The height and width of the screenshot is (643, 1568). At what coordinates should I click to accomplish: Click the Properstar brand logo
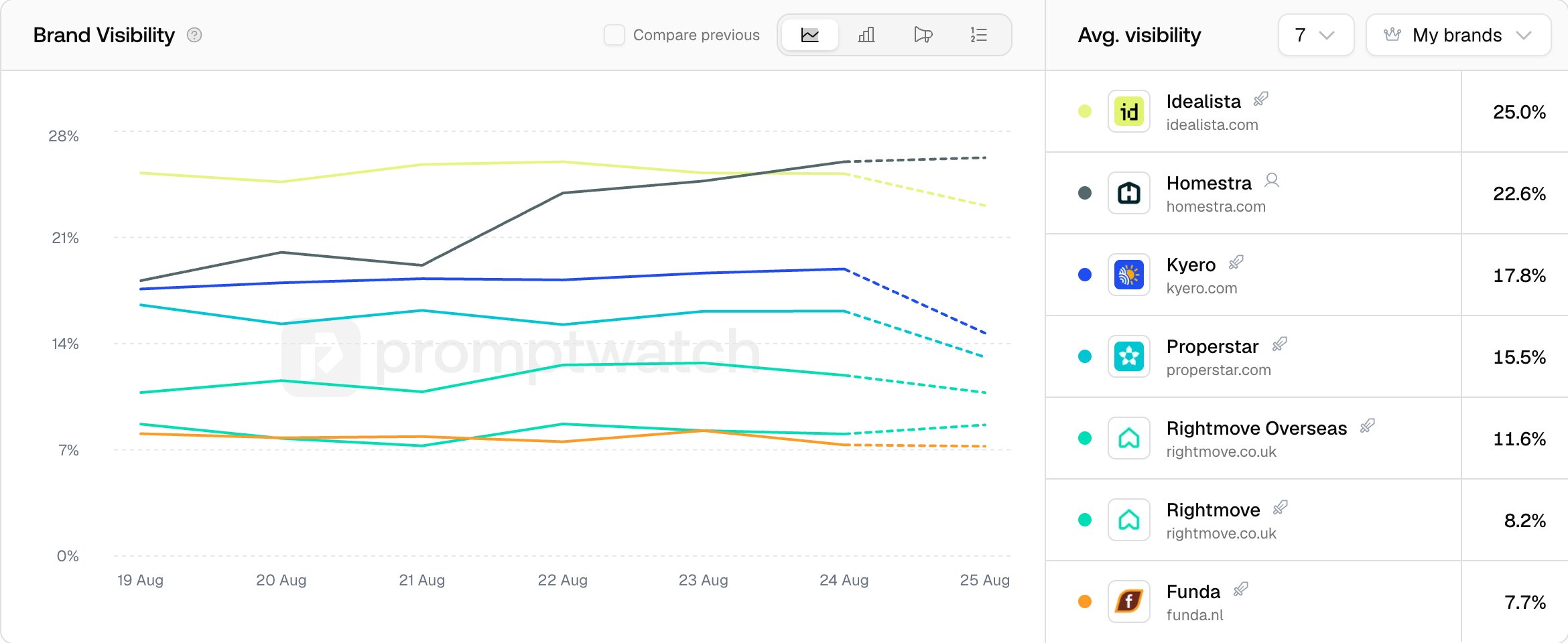pos(1129,356)
